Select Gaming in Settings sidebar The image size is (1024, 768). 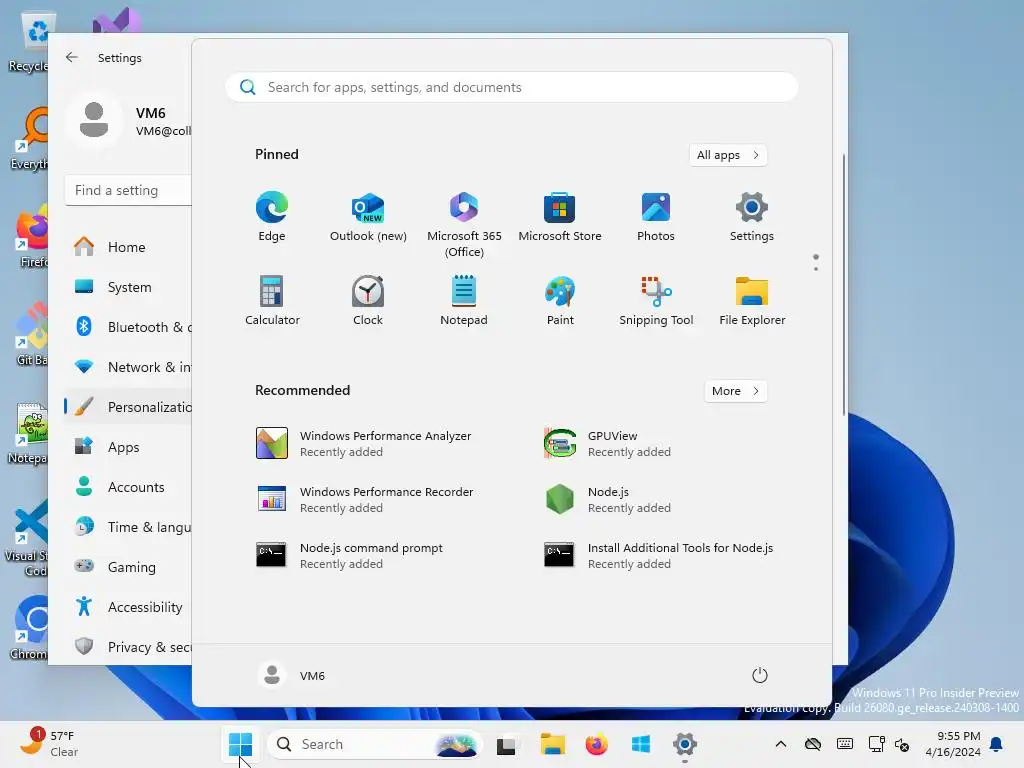pyautogui.click(x=128, y=567)
